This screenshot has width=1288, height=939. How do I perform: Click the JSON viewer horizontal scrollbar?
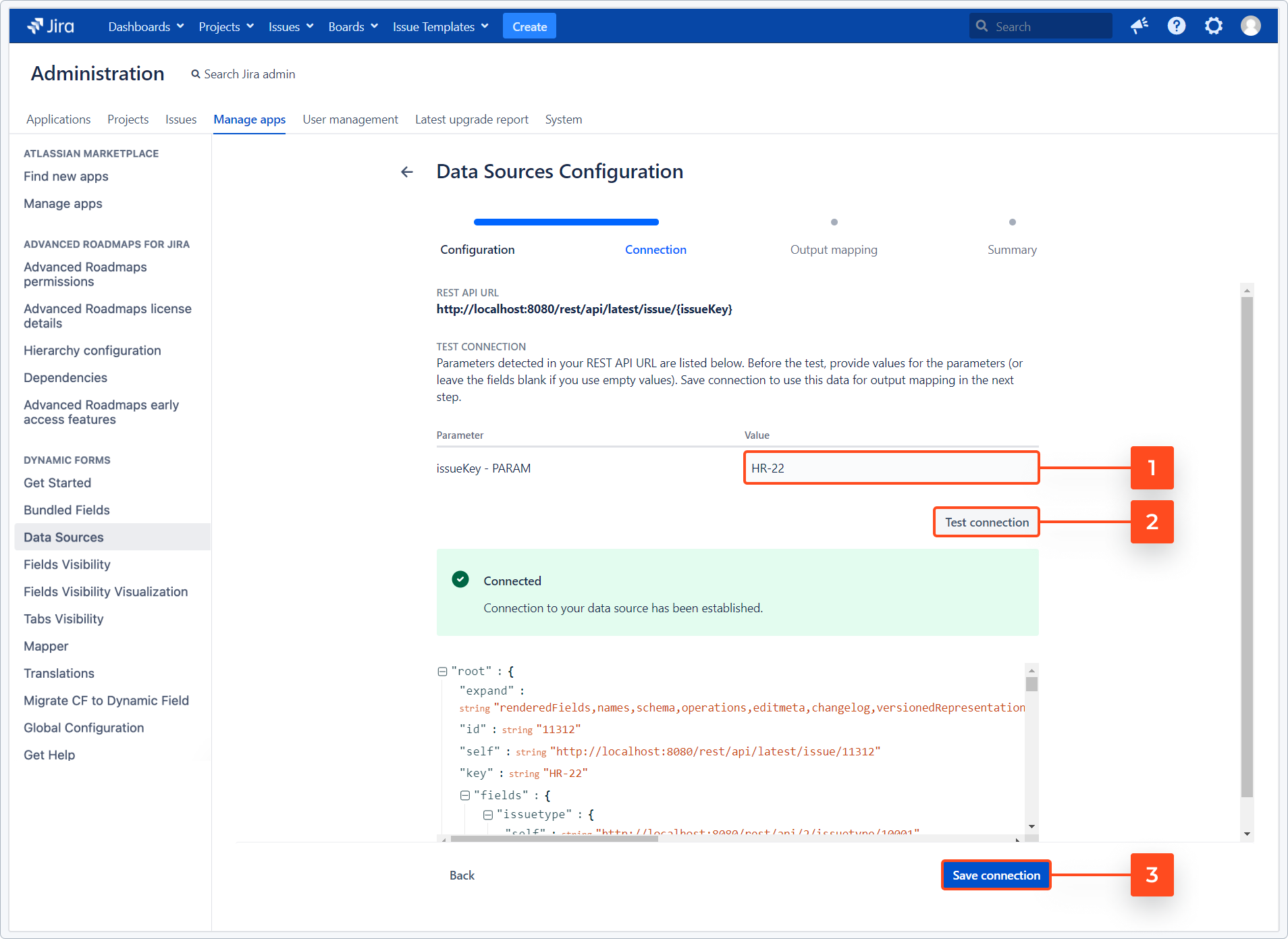pyautogui.click(x=554, y=839)
